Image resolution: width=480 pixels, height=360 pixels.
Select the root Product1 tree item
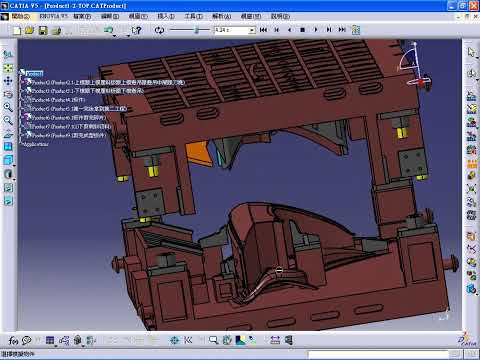click(x=34, y=73)
